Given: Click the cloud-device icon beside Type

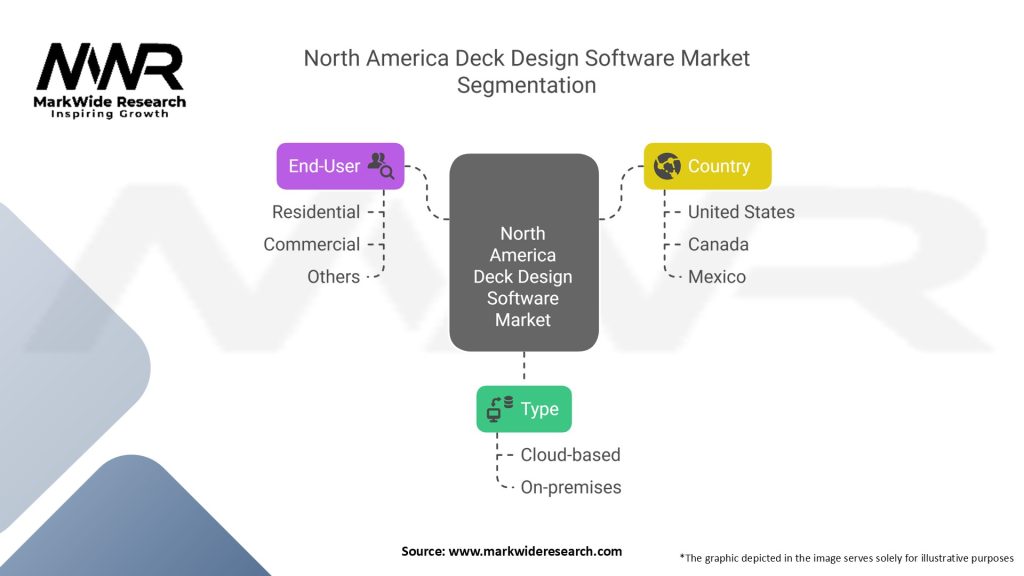Looking at the screenshot, I should (499, 409).
